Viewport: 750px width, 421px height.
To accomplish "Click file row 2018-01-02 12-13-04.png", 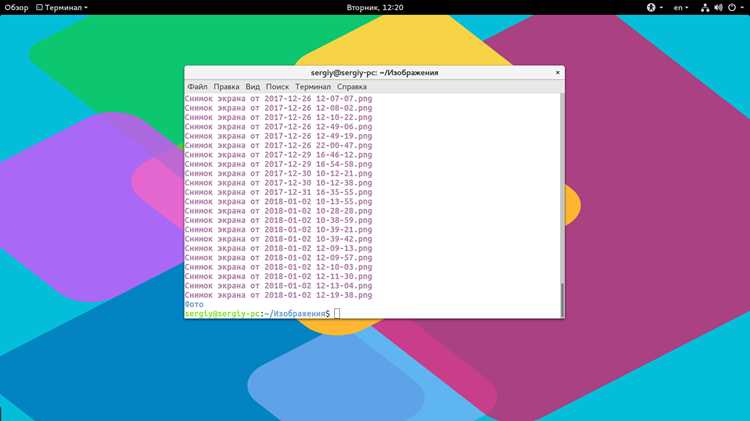I will click(278, 286).
